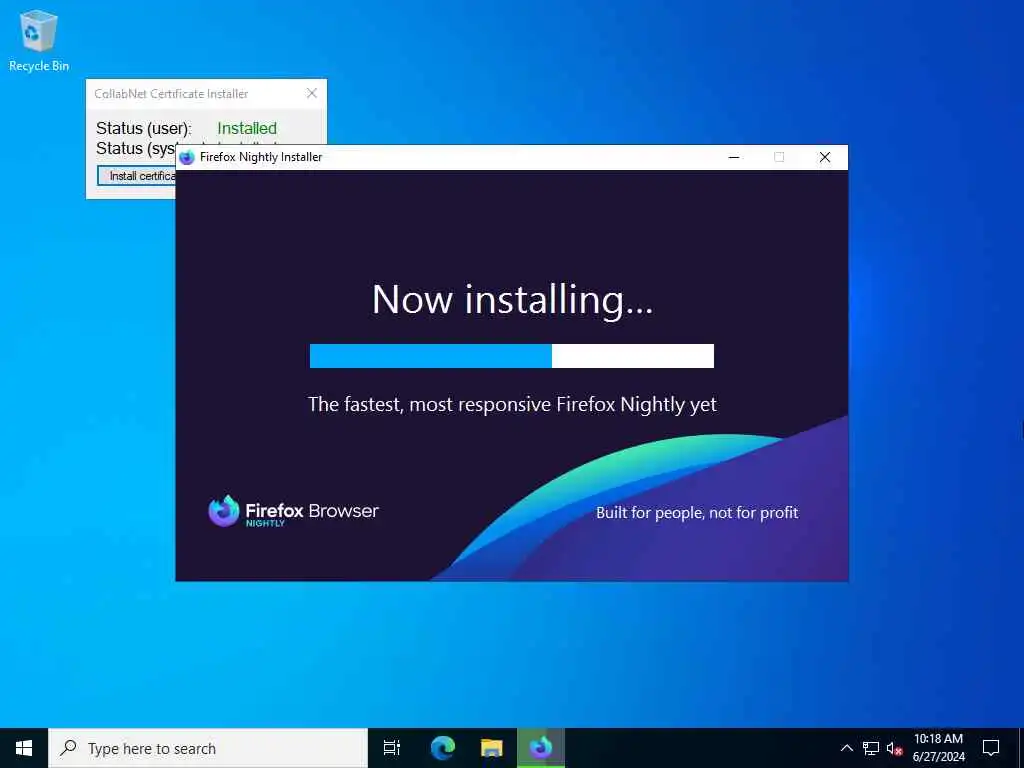Image resolution: width=1024 pixels, height=768 pixels.
Task: Click the muted volume tray icon
Action: [894, 748]
